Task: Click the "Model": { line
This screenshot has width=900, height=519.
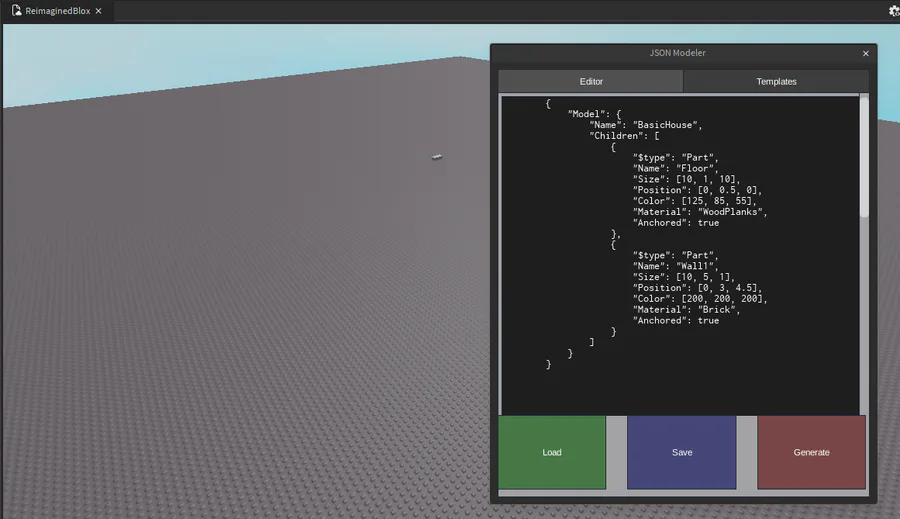Action: click(x=595, y=114)
